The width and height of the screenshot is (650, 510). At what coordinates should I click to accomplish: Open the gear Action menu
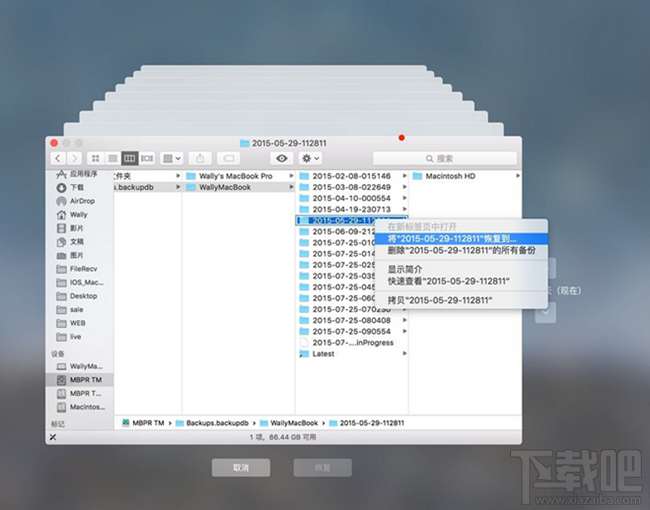coord(310,158)
